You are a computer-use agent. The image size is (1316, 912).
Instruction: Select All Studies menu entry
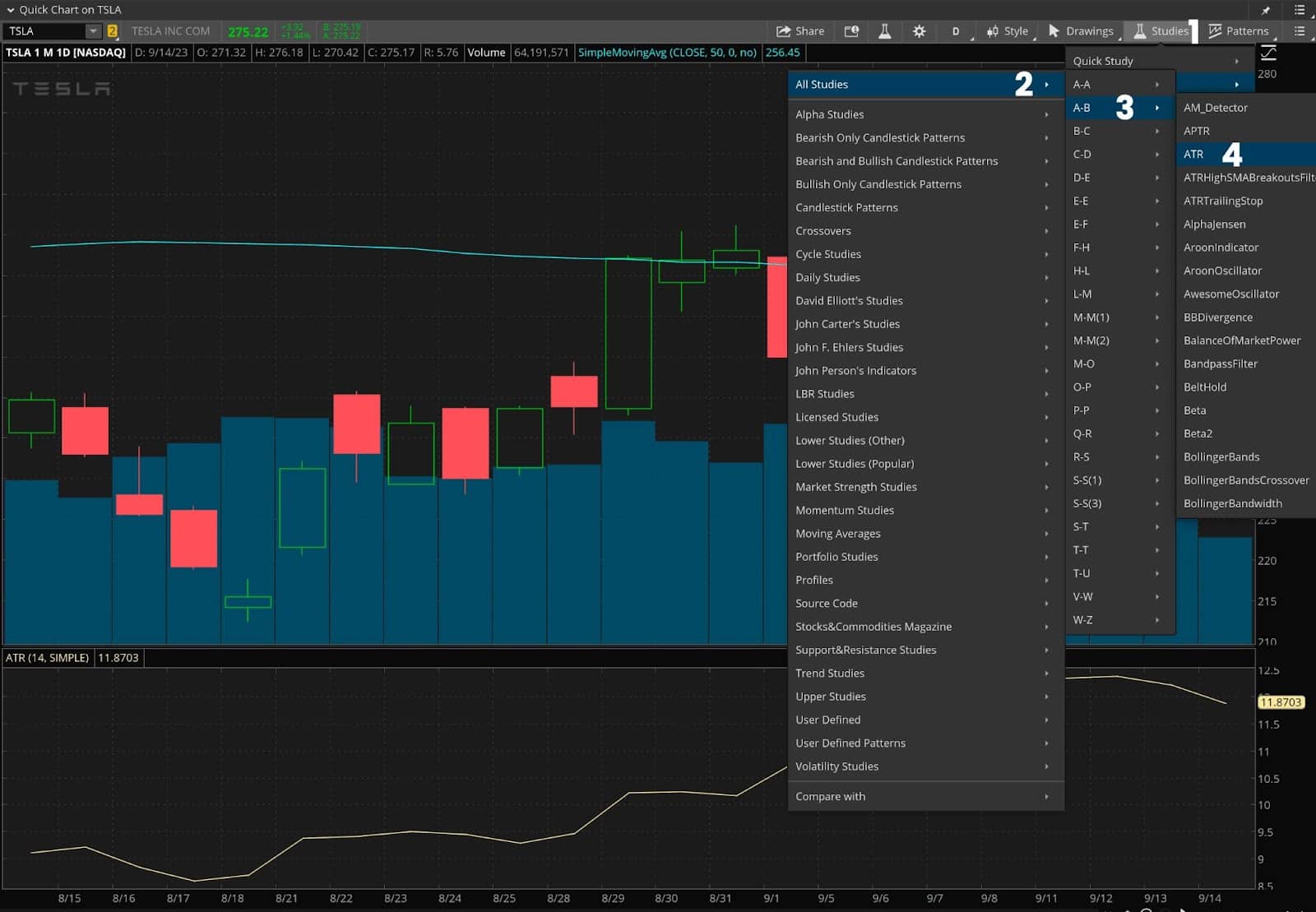pos(926,84)
